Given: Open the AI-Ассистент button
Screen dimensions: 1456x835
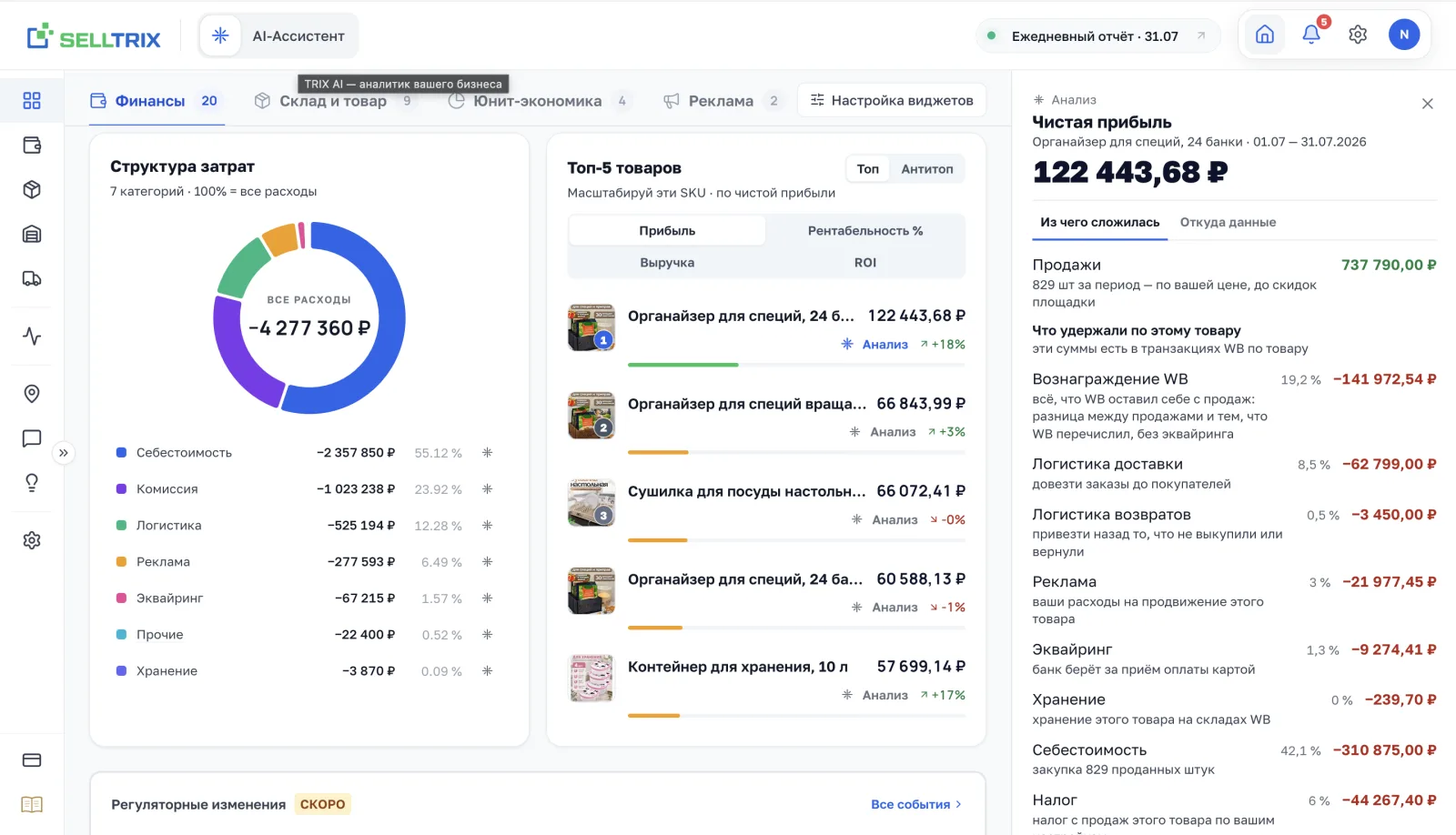Looking at the screenshot, I should click(x=278, y=36).
